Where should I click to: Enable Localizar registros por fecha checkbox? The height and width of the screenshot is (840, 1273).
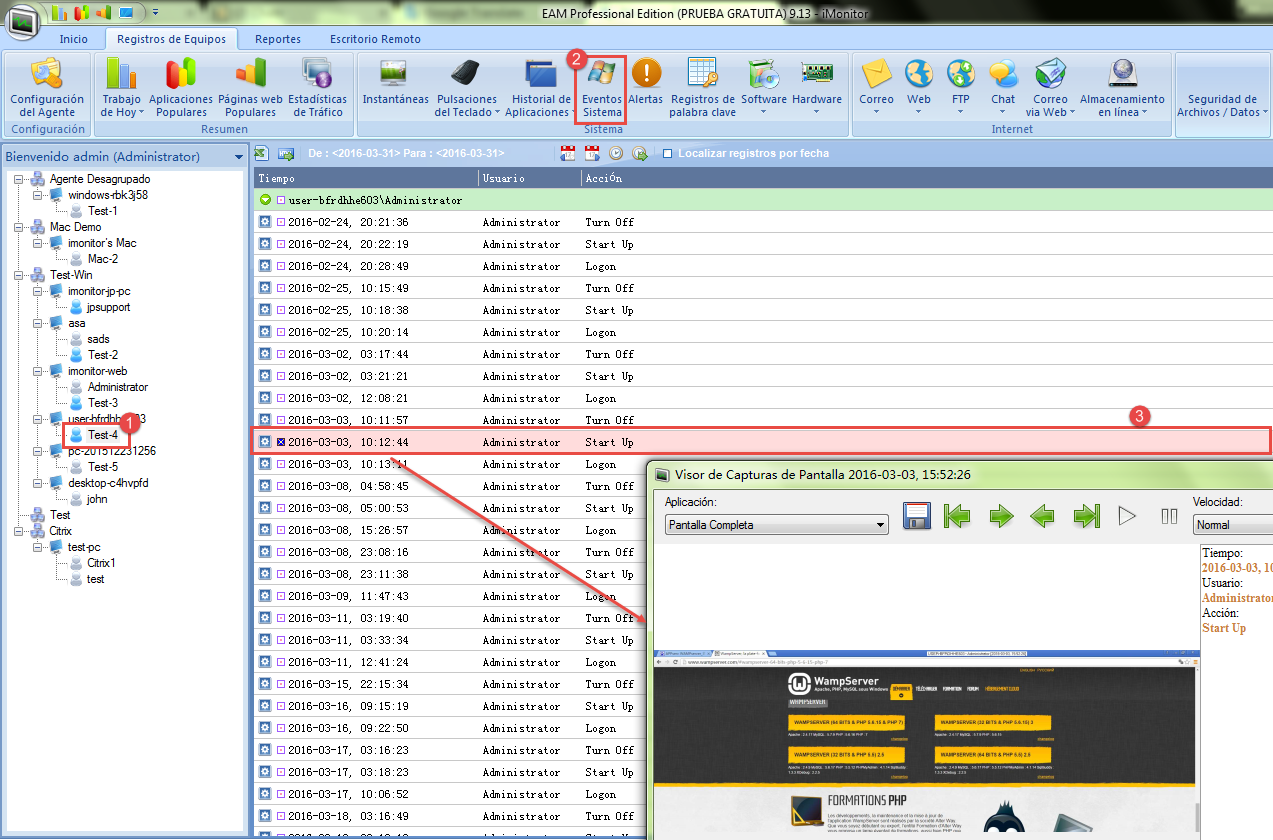(667, 154)
